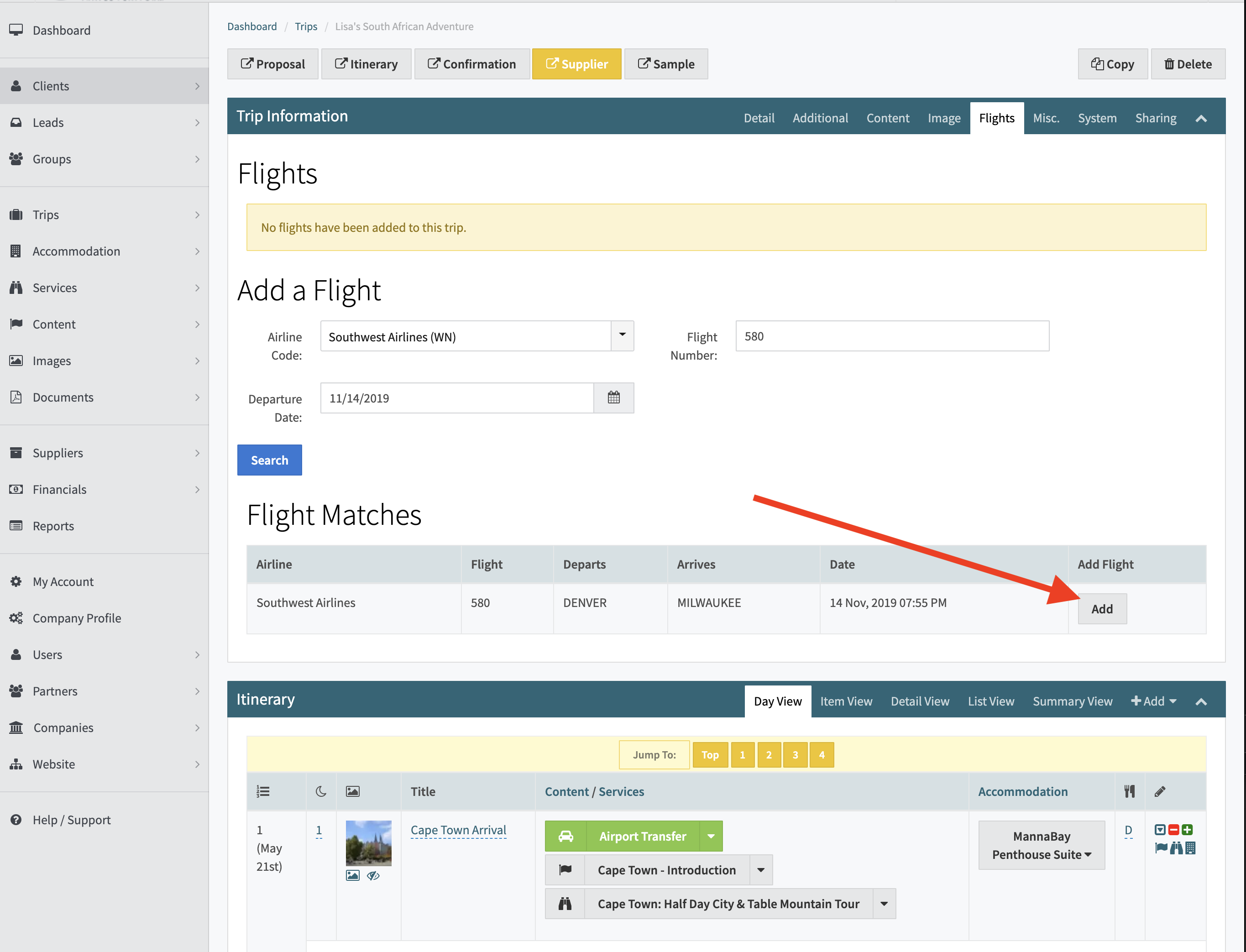Switch to the Additional tab
This screenshot has width=1246, height=952.
click(x=820, y=118)
